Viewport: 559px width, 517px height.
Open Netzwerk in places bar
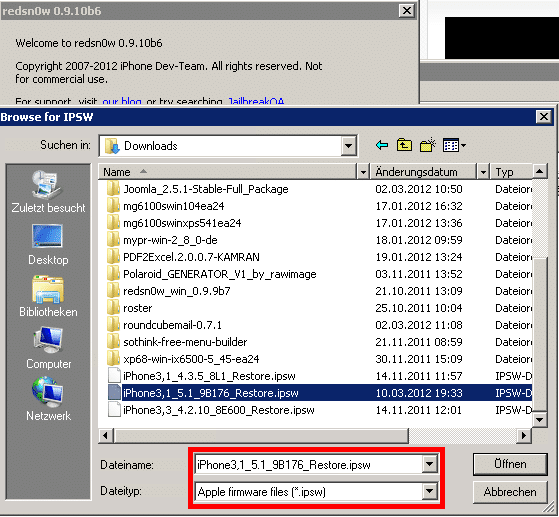48,400
